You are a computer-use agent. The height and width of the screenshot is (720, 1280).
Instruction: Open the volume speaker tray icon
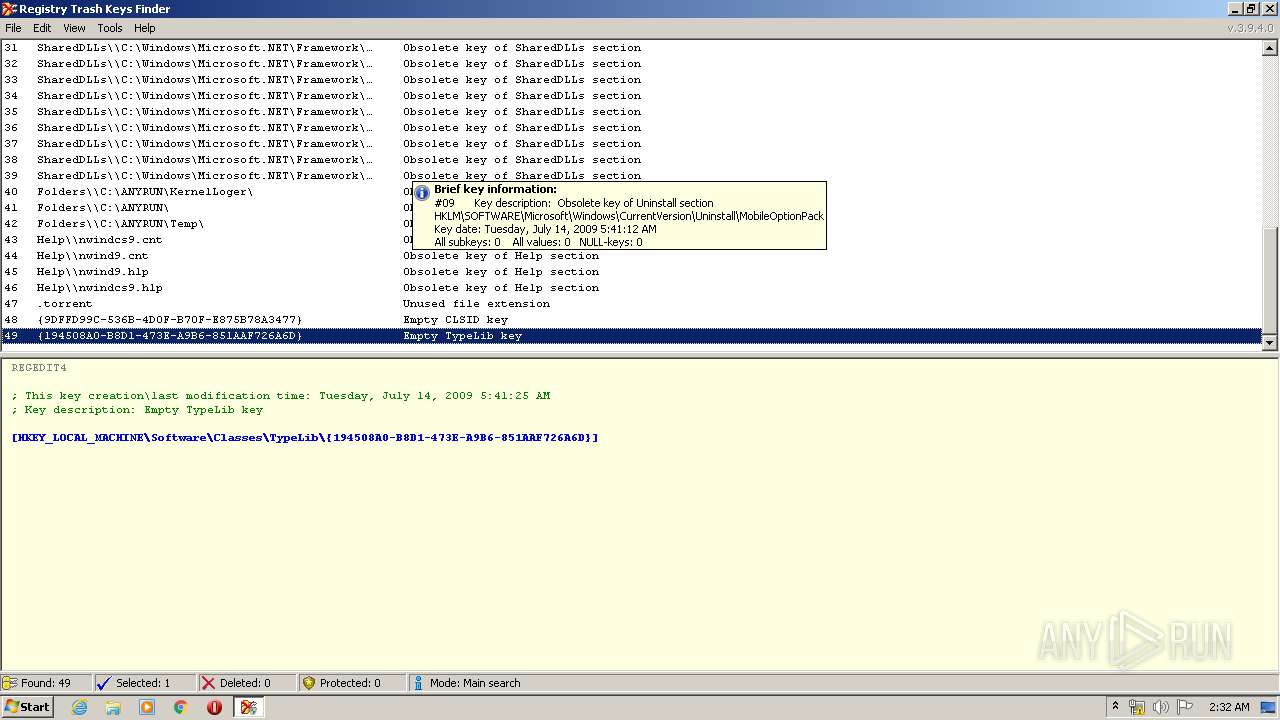coord(1160,707)
